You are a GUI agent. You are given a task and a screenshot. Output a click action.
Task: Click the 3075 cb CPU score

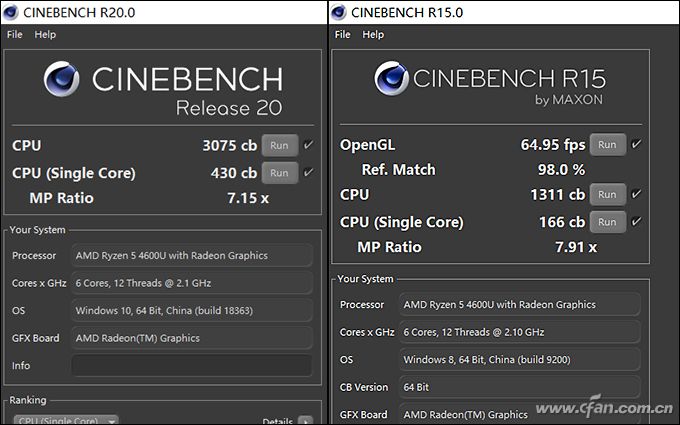[x=230, y=145]
